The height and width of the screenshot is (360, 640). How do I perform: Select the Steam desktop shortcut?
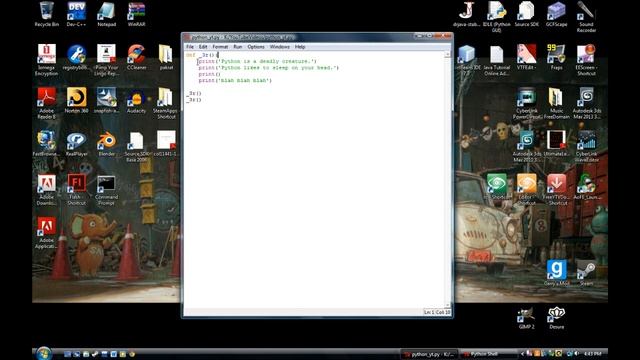pos(586,273)
